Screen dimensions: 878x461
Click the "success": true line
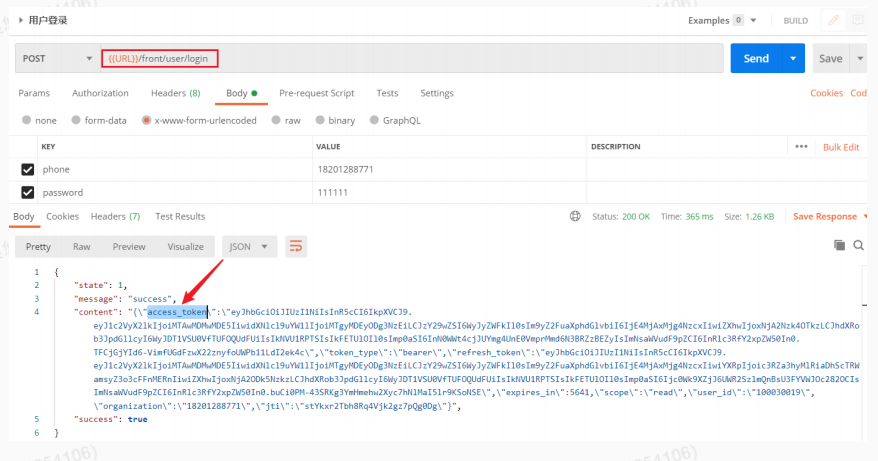[x=110, y=419]
